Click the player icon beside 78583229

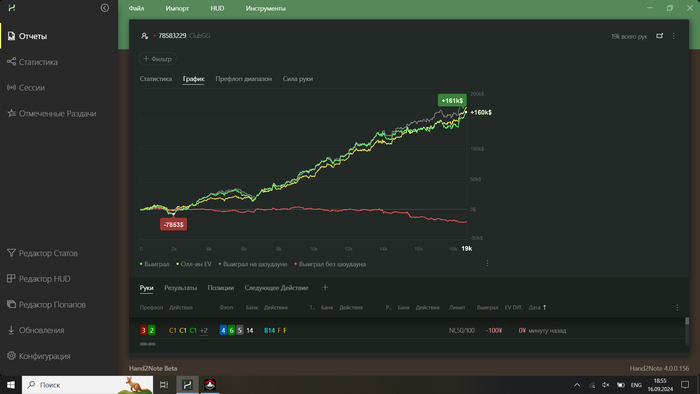(x=144, y=36)
